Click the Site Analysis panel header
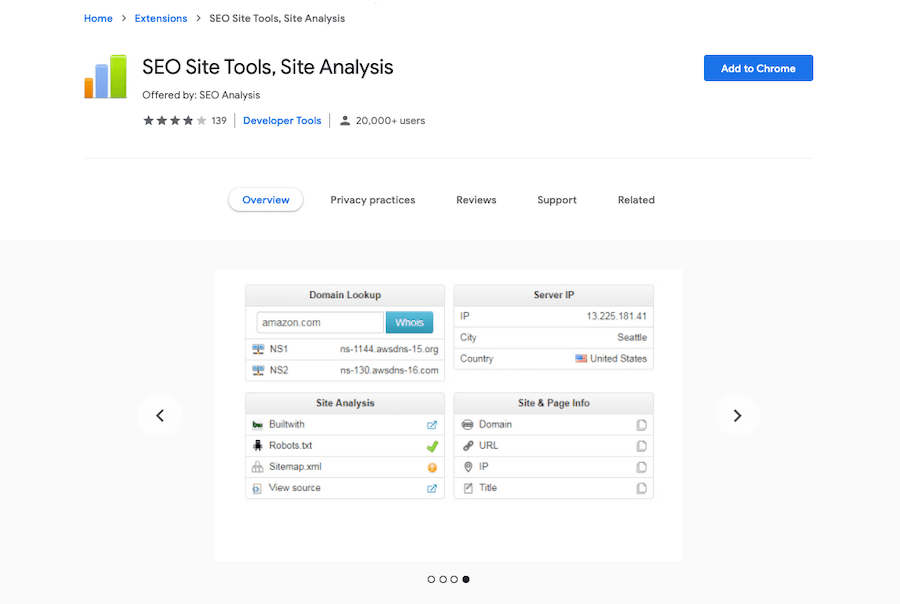Screen dimensions: 900x604 pos(345,403)
